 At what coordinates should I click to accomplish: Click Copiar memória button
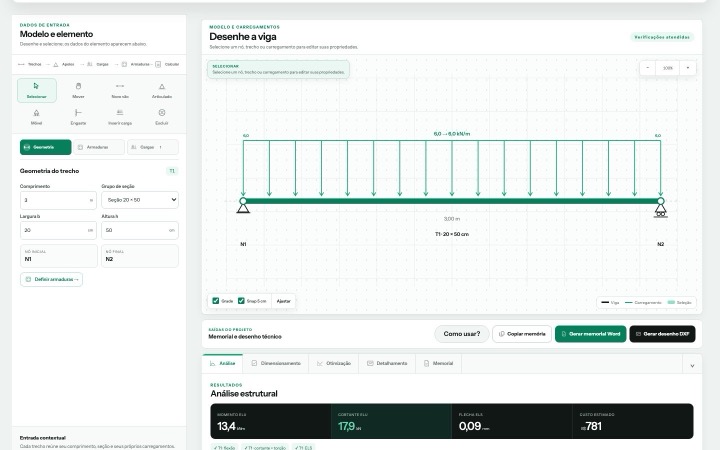[522, 334]
